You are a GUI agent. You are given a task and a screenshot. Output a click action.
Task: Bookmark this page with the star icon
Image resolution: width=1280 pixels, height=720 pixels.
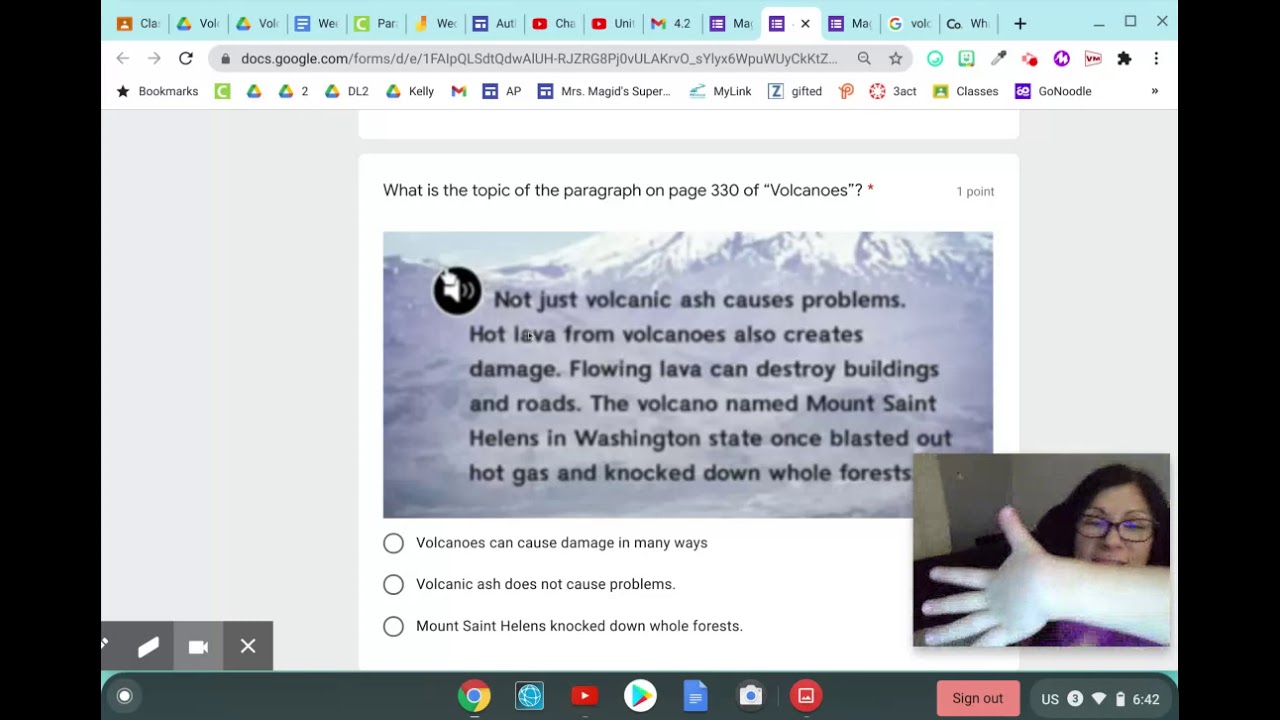(x=895, y=59)
